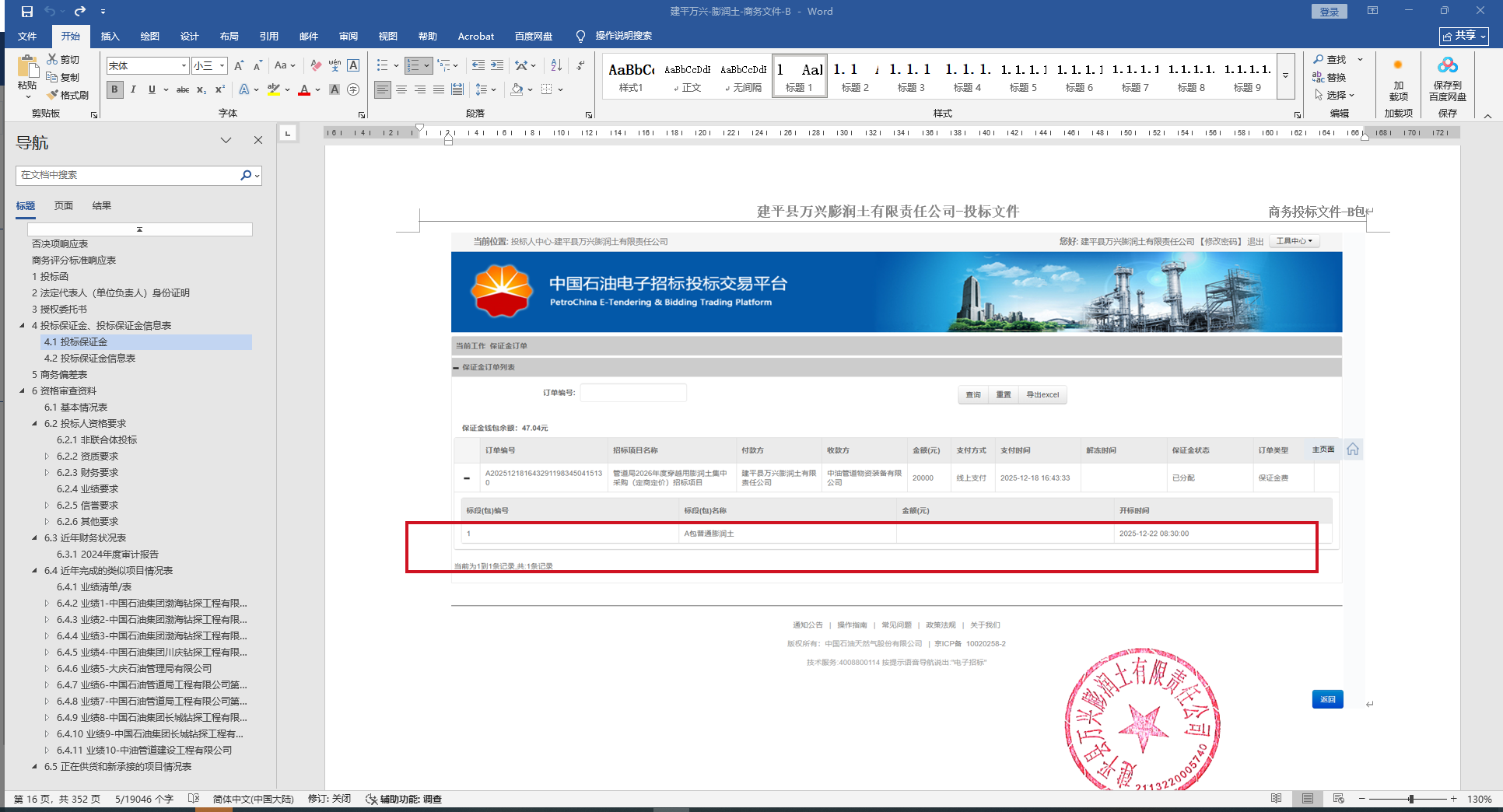The height and width of the screenshot is (812, 1503).
Task: Click the 在文档中搜索 search box
Action: (128, 176)
